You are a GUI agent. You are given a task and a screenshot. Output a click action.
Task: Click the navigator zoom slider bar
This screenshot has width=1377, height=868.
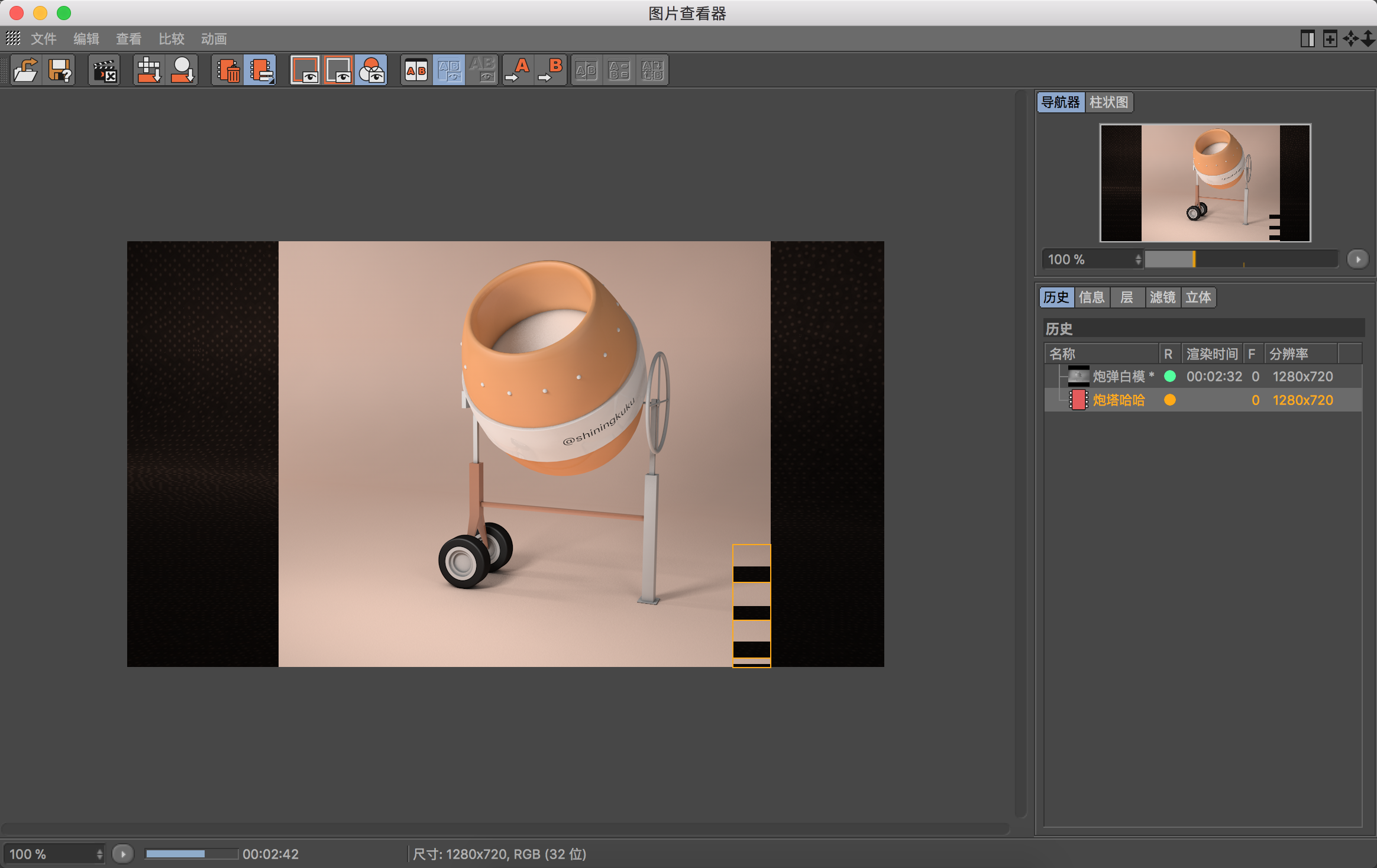[x=1241, y=259]
